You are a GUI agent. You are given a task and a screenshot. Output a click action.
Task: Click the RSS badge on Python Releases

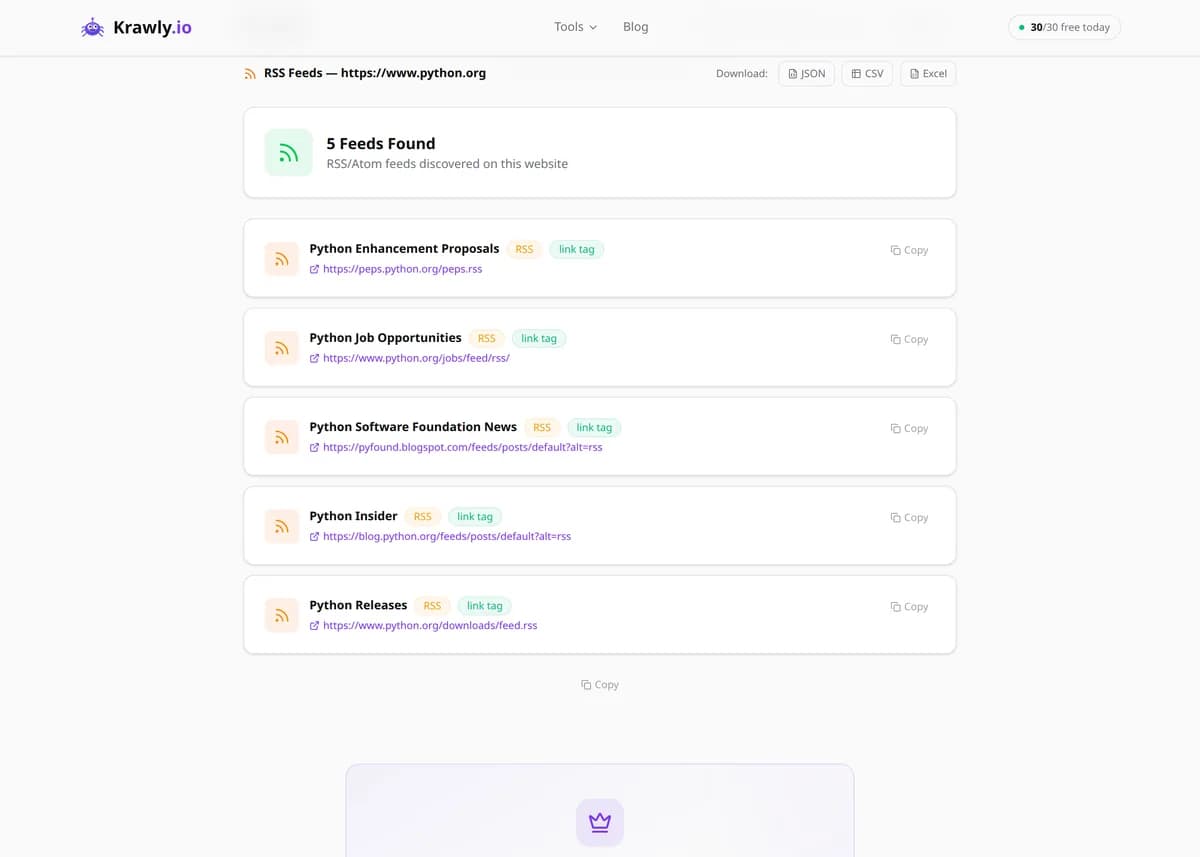(432, 605)
